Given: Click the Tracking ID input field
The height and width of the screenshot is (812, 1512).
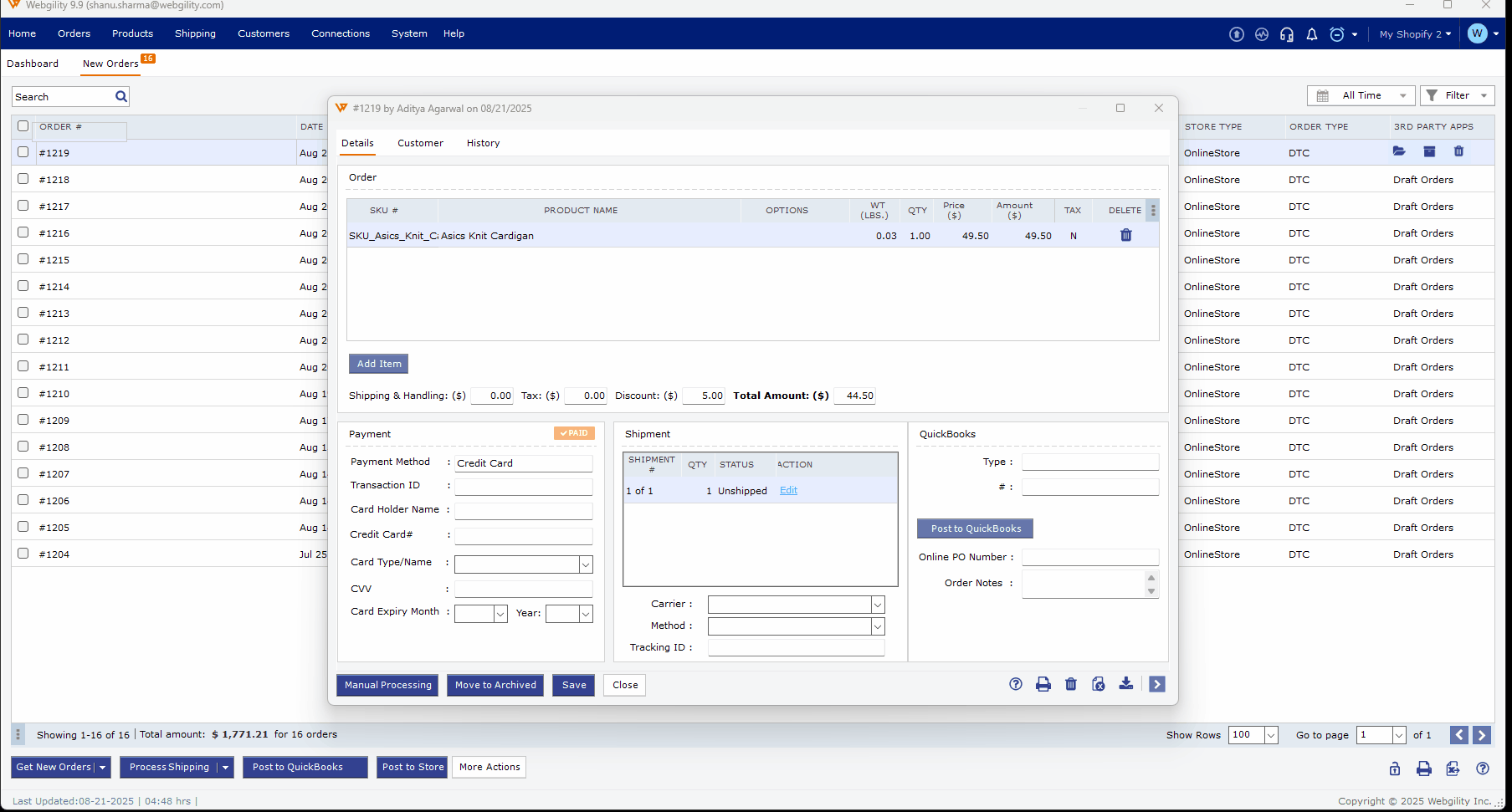Looking at the screenshot, I should (x=796, y=647).
